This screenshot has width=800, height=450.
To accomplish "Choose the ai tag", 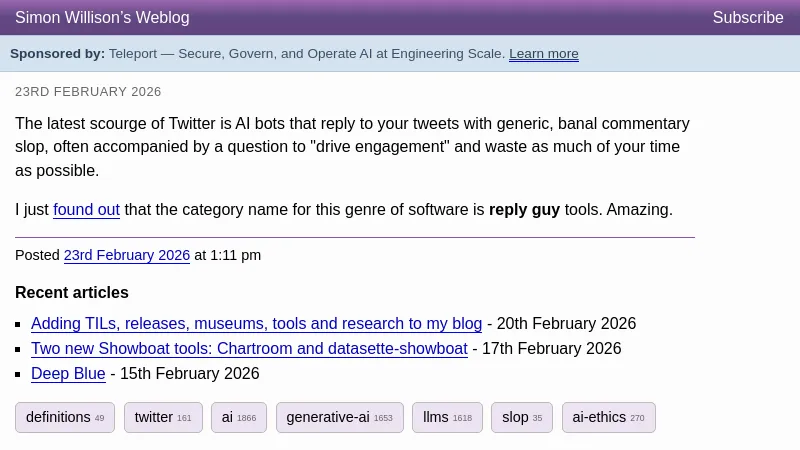I will point(239,417).
